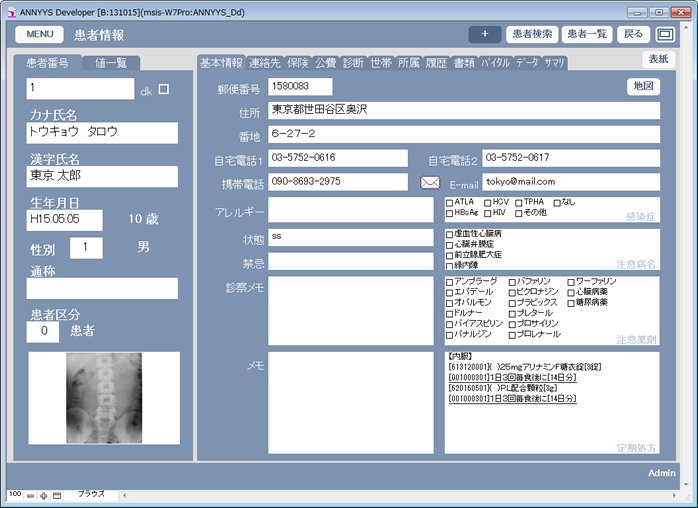Open the 公費 tab
This screenshot has width=698, height=508.
(x=325, y=63)
